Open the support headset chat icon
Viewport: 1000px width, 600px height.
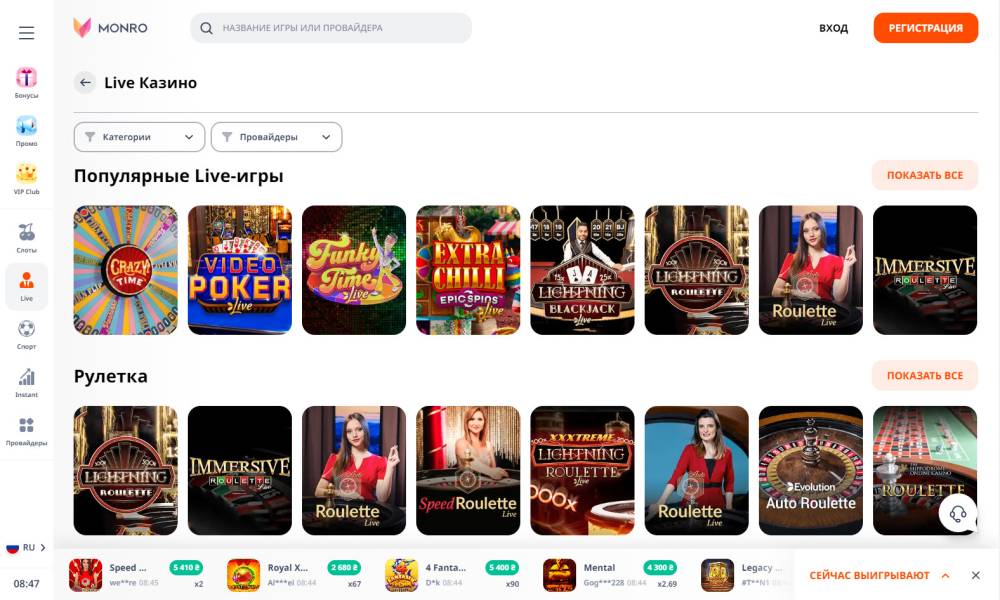point(957,513)
